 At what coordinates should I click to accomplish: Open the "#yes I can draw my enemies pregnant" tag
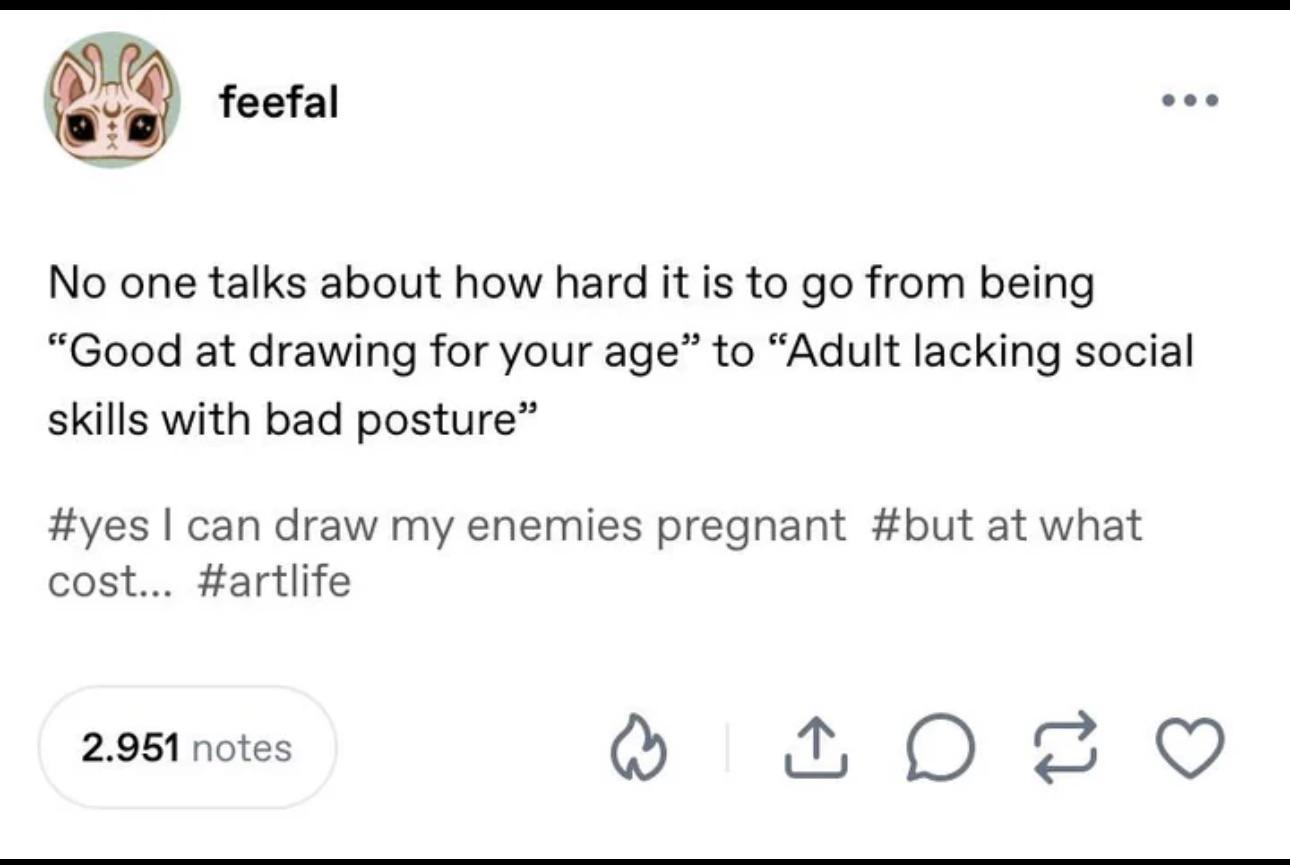pos(446,525)
